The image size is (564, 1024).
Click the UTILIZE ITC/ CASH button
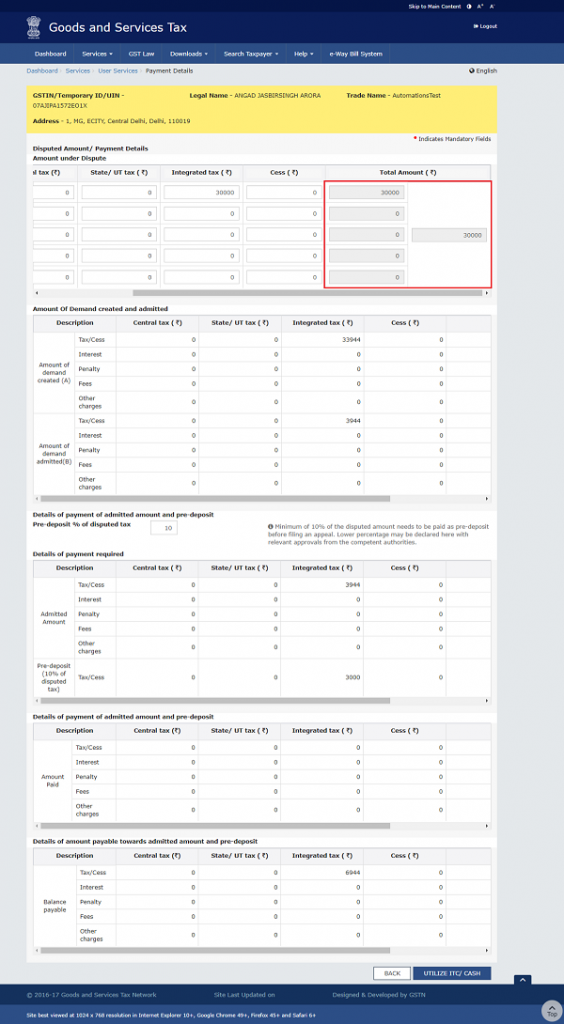pyautogui.click(x=452, y=973)
